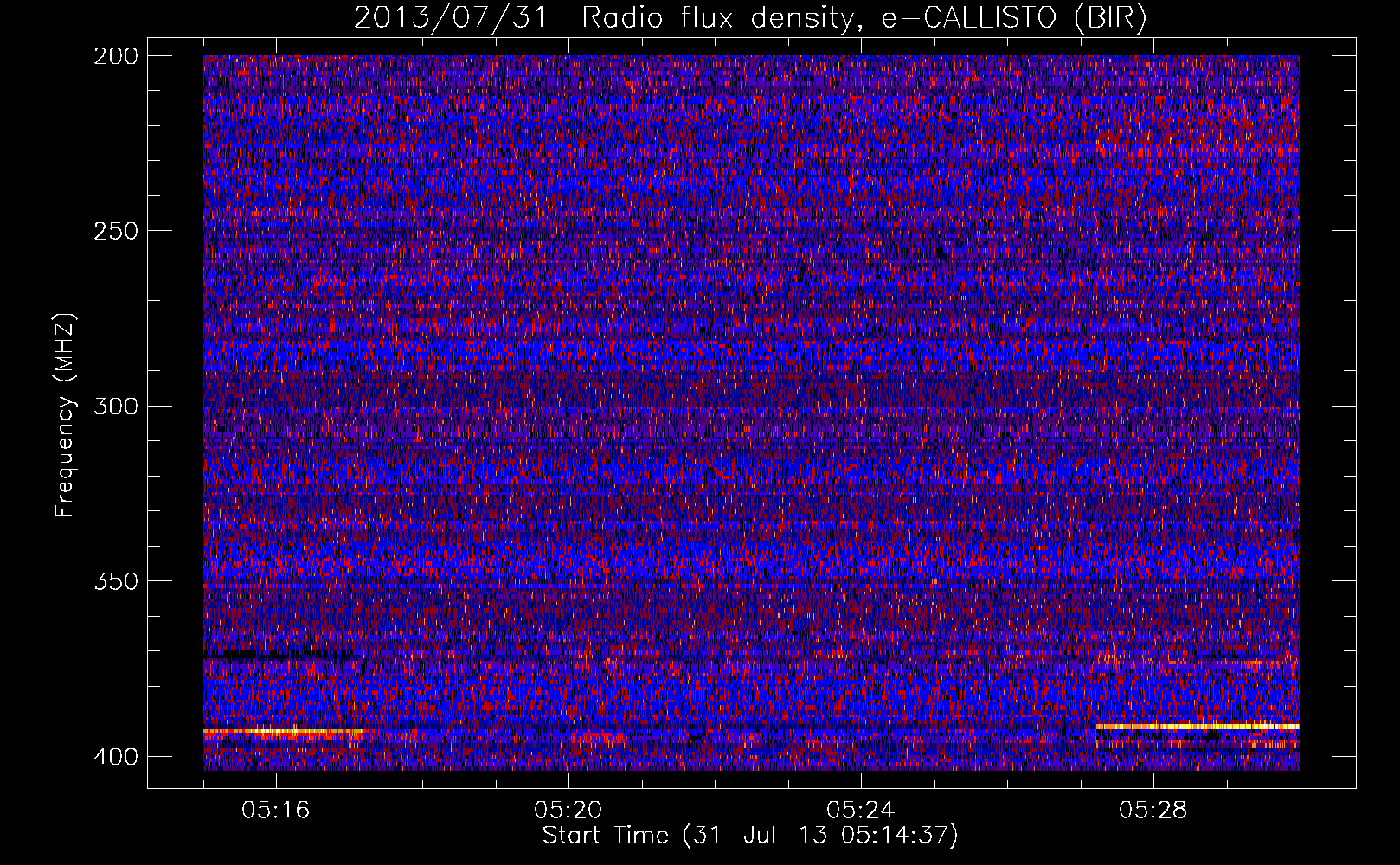Screen dimensions: 1400x865
Task: Click the 05:16 time tick label
Action: point(276,810)
